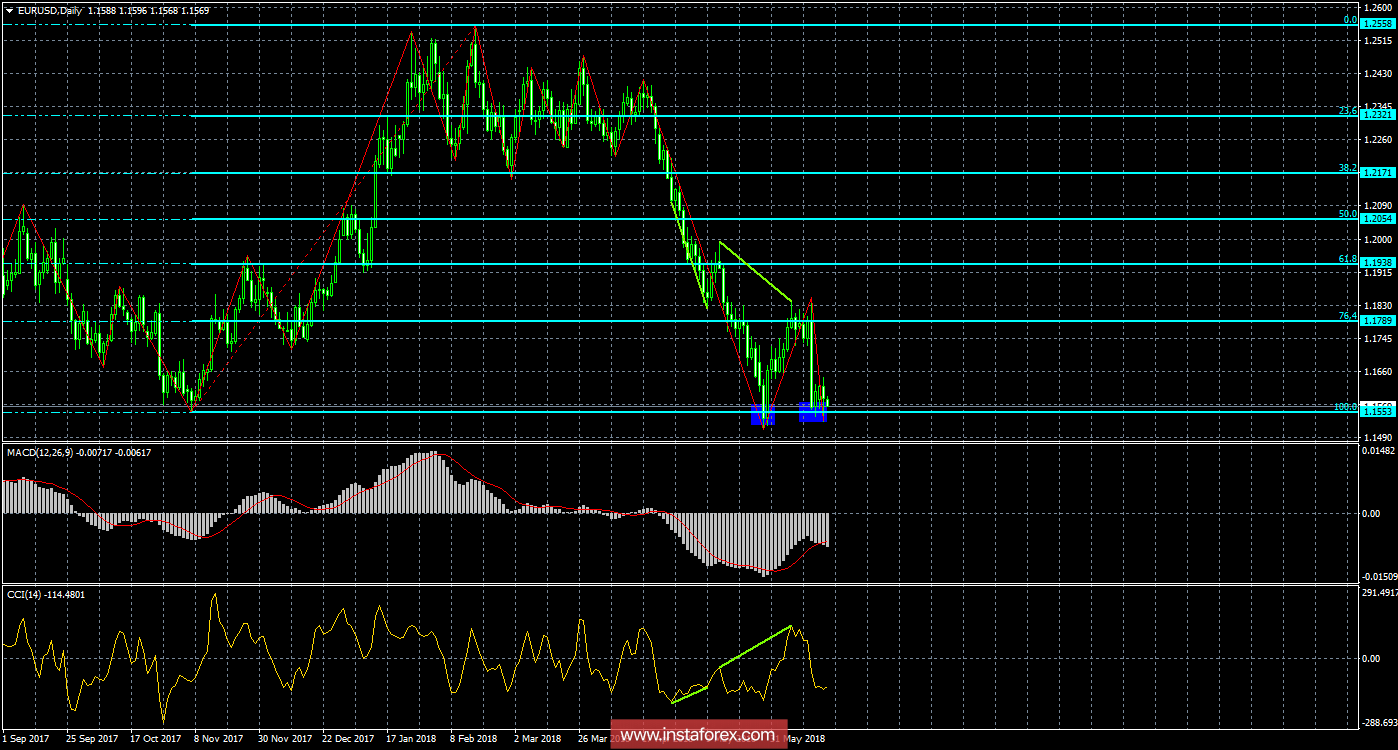The image size is (1398, 750).
Task: Select the 1.1789 Fibonacci price tag
Action: (1377, 321)
